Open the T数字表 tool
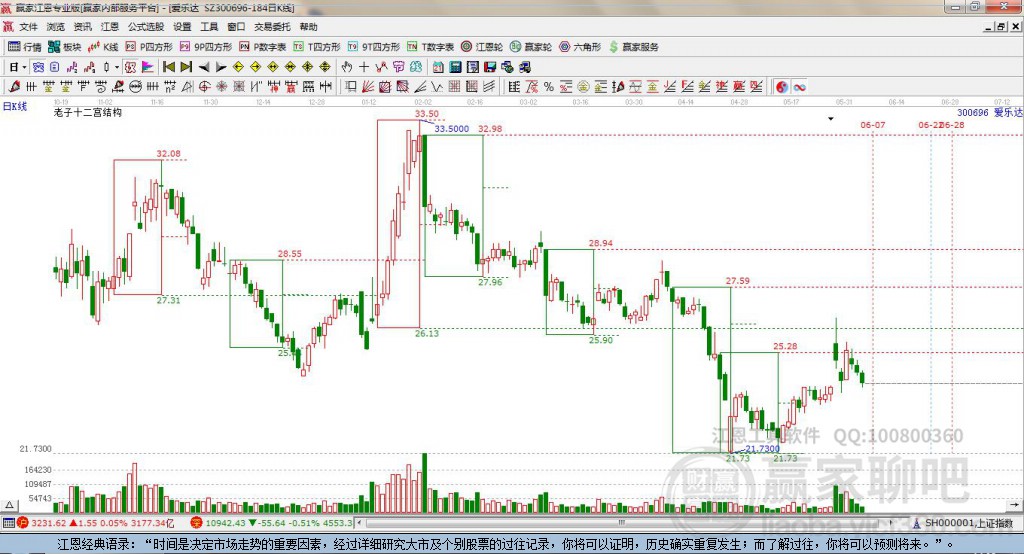1024x554 pixels. pos(430,47)
